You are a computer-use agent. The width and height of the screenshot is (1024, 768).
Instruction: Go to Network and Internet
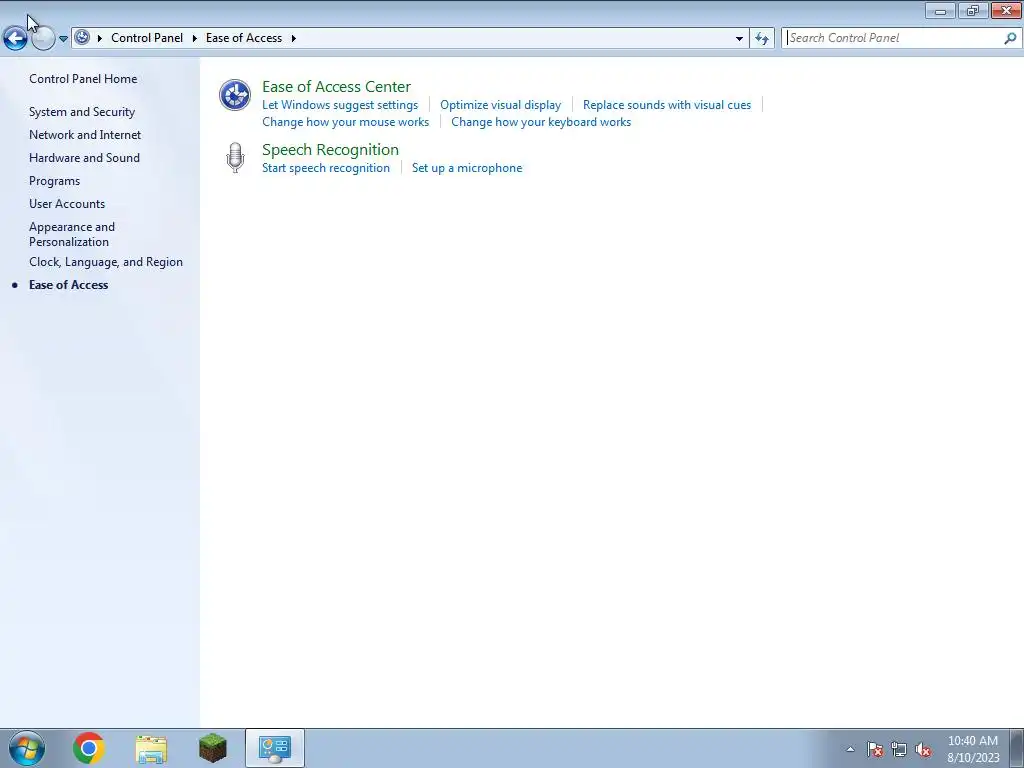[85, 135]
